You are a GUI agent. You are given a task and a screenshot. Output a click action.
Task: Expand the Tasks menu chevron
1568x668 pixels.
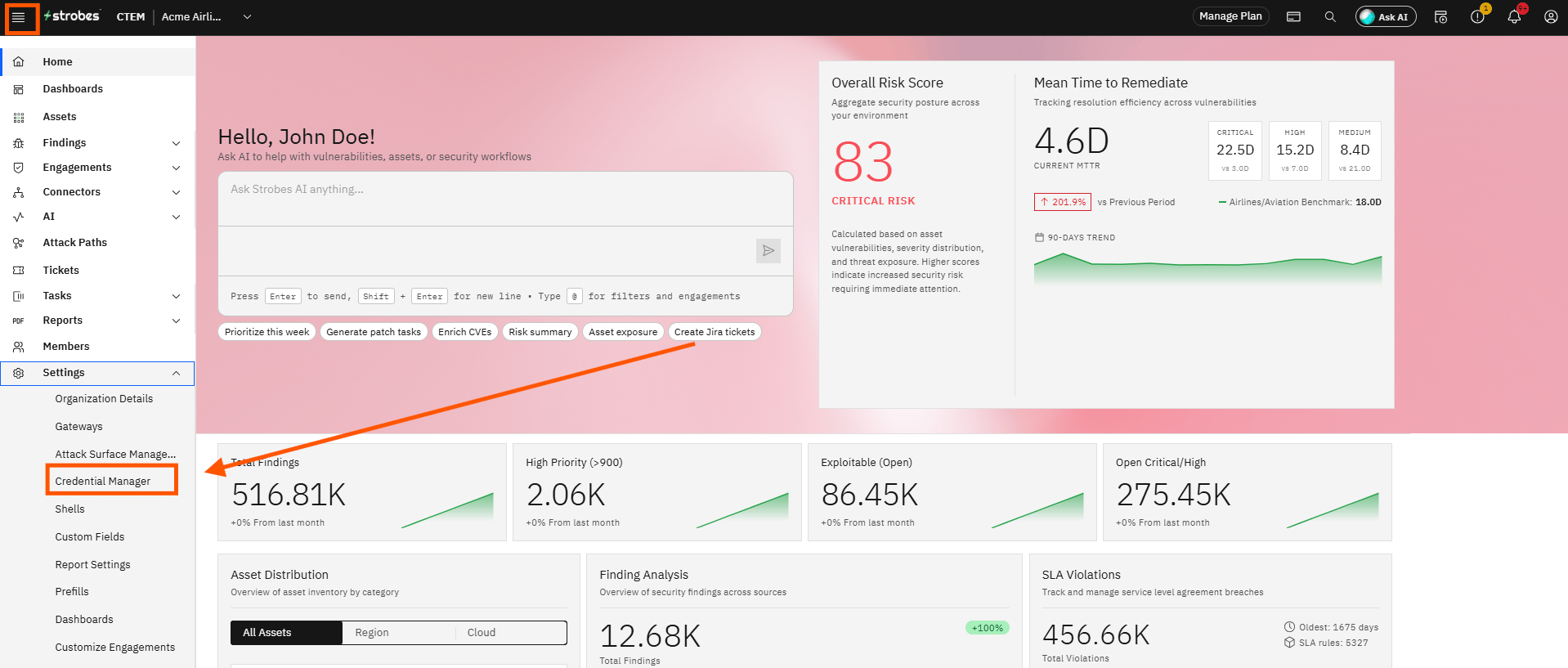pos(176,296)
